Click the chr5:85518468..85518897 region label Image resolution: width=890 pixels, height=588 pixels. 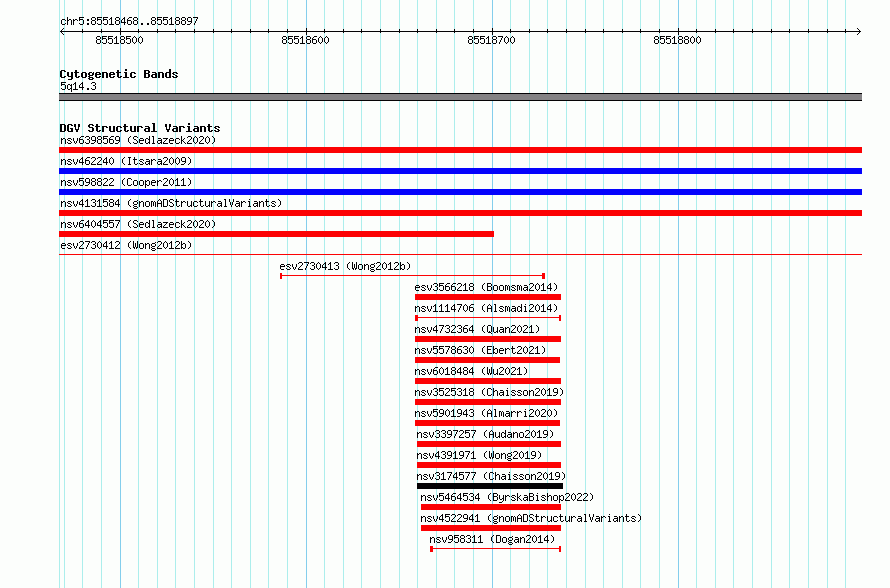pyautogui.click(x=129, y=22)
